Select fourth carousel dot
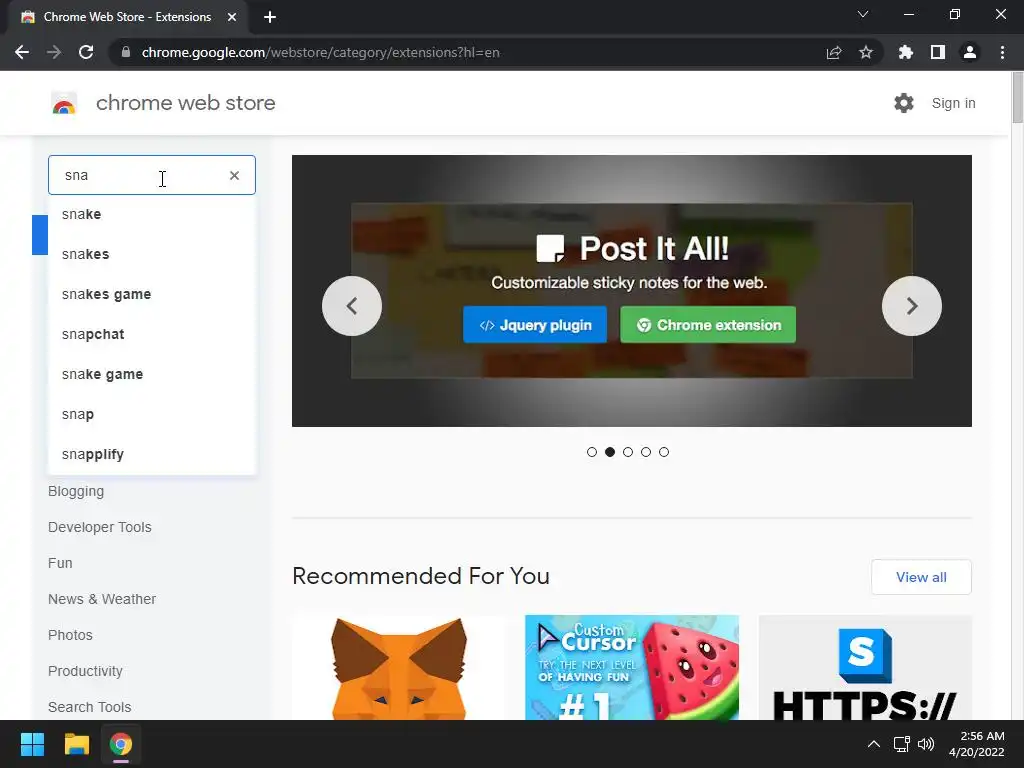1024x768 pixels. coord(646,452)
